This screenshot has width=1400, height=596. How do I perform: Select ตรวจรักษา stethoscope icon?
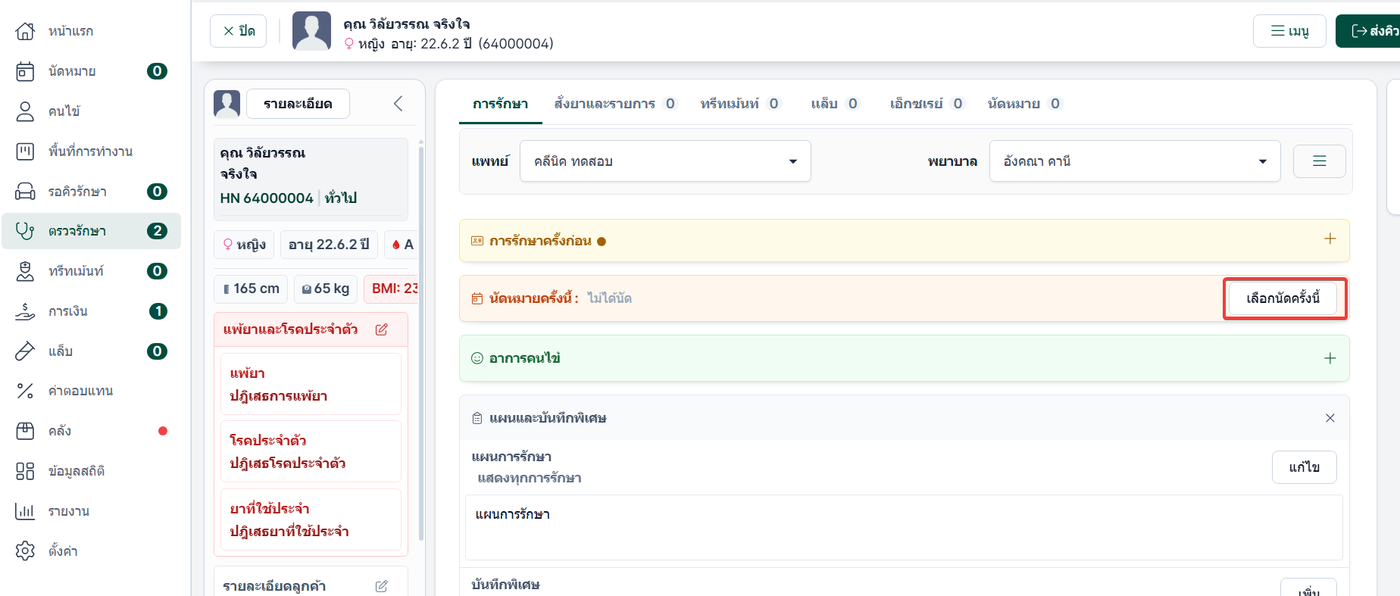[26, 231]
